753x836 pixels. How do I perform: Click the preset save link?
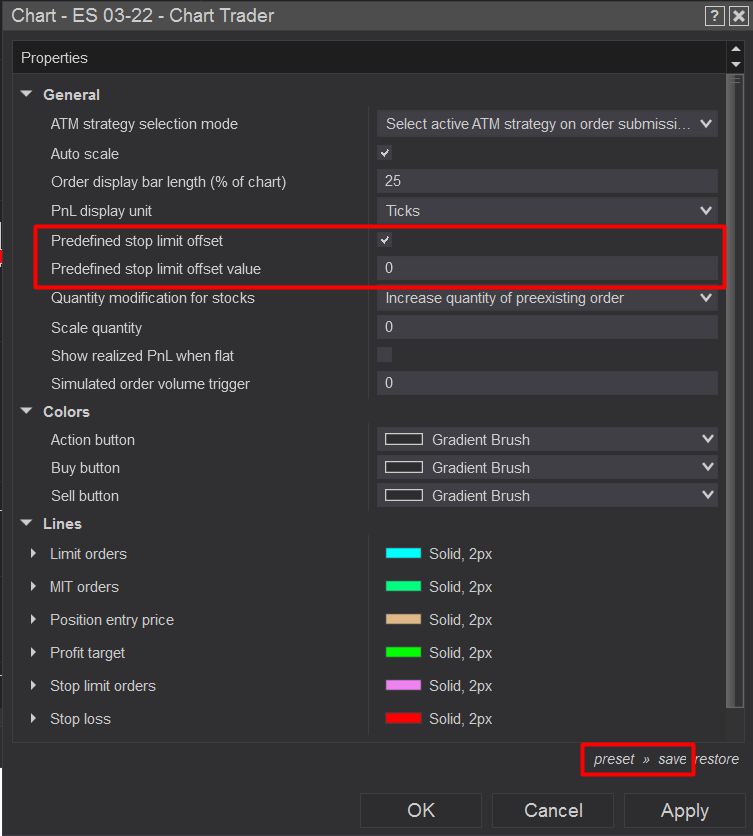pyautogui.click(x=672, y=759)
